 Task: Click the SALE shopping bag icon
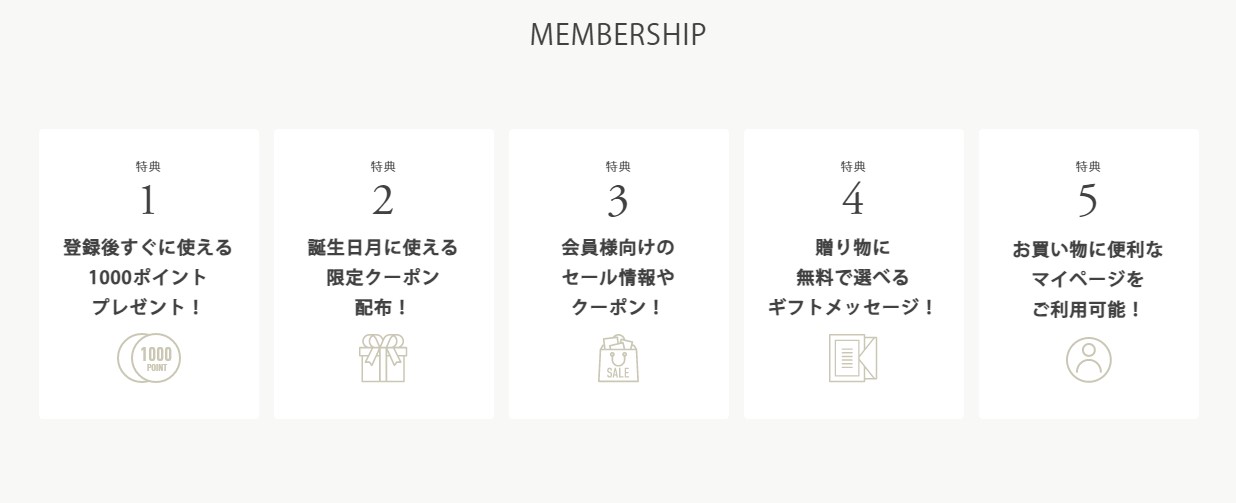point(618,359)
